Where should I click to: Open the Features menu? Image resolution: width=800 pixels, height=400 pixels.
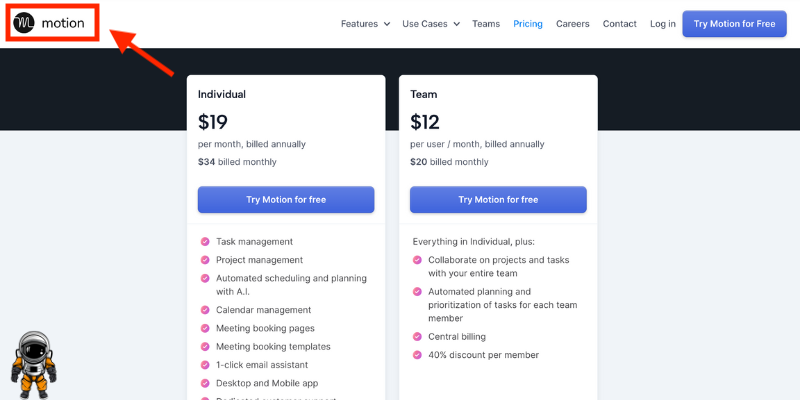360,24
